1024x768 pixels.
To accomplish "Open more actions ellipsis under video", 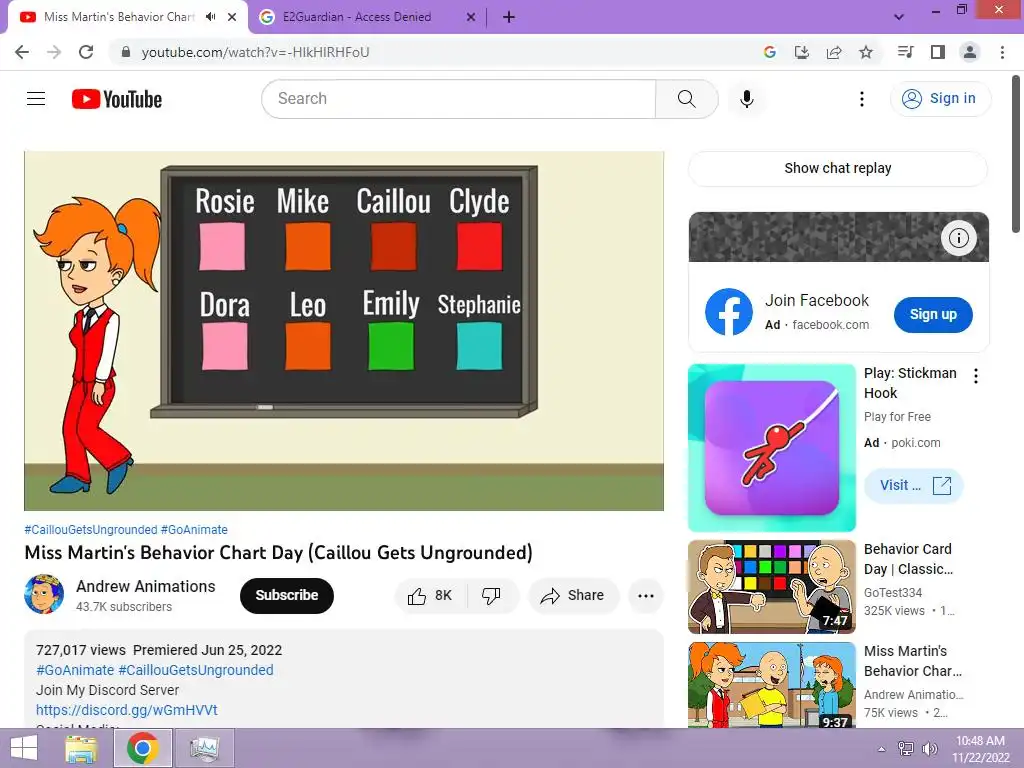I will (x=645, y=595).
